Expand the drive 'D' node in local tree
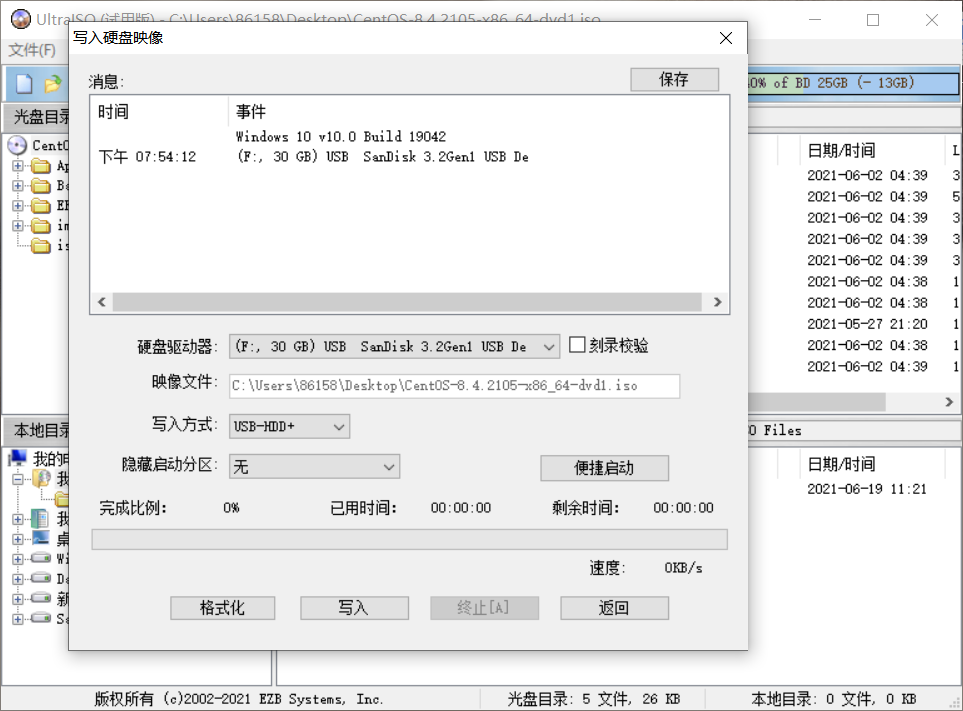The width and height of the screenshot is (963, 711). pyautogui.click(x=18, y=579)
